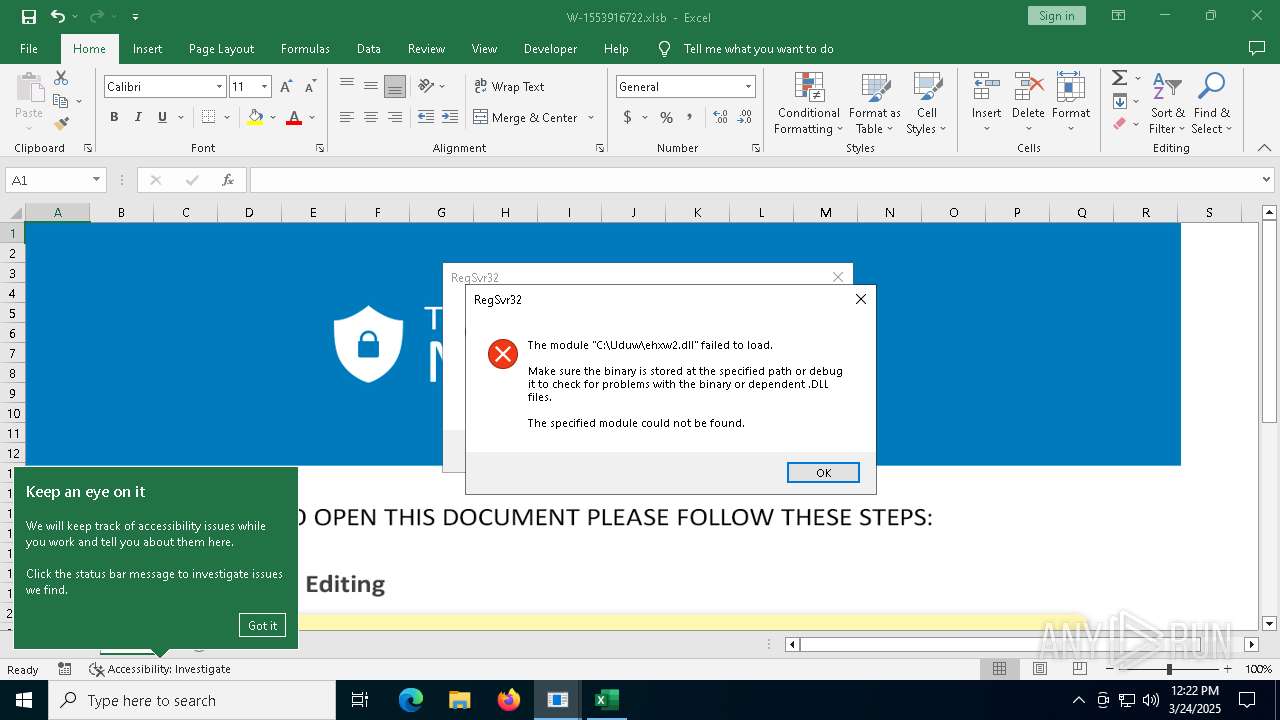The height and width of the screenshot is (720, 1280).
Task: Toggle Wrap Text
Action: pos(509,86)
